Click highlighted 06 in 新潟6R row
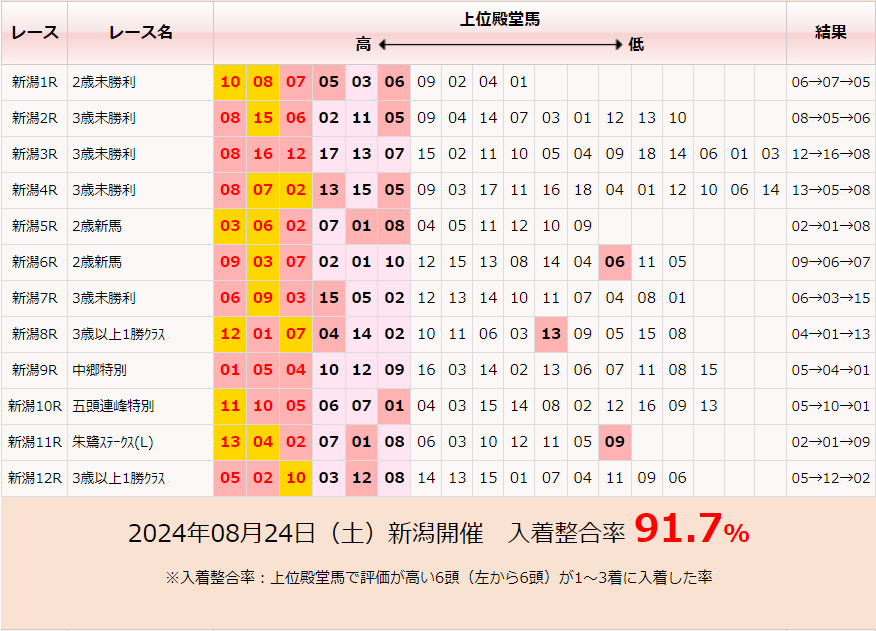 pos(615,262)
